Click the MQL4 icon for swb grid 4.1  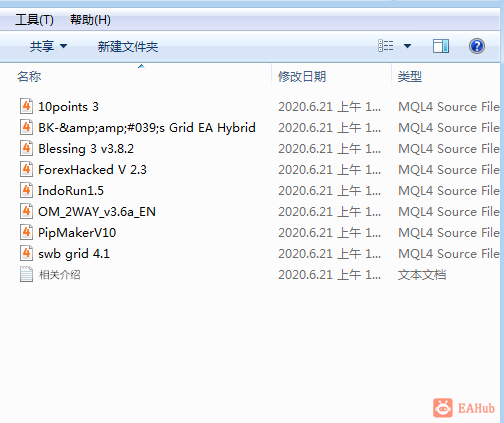26,254
